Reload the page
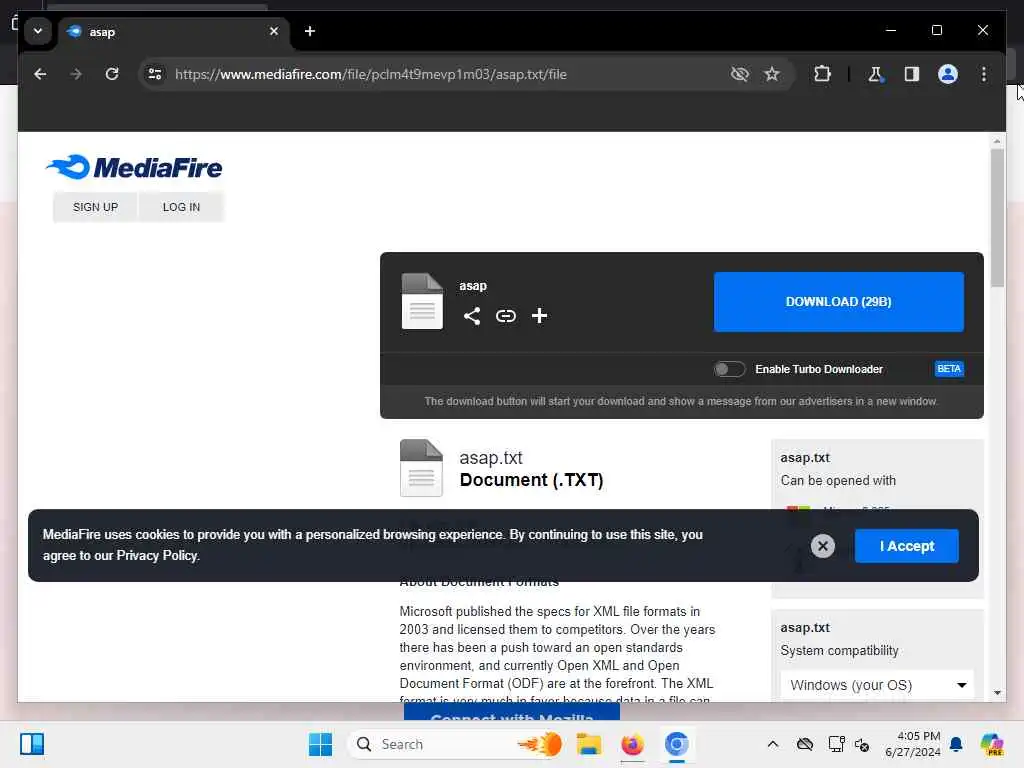Screen dimensions: 1024x768 pyautogui.click(x=112, y=74)
